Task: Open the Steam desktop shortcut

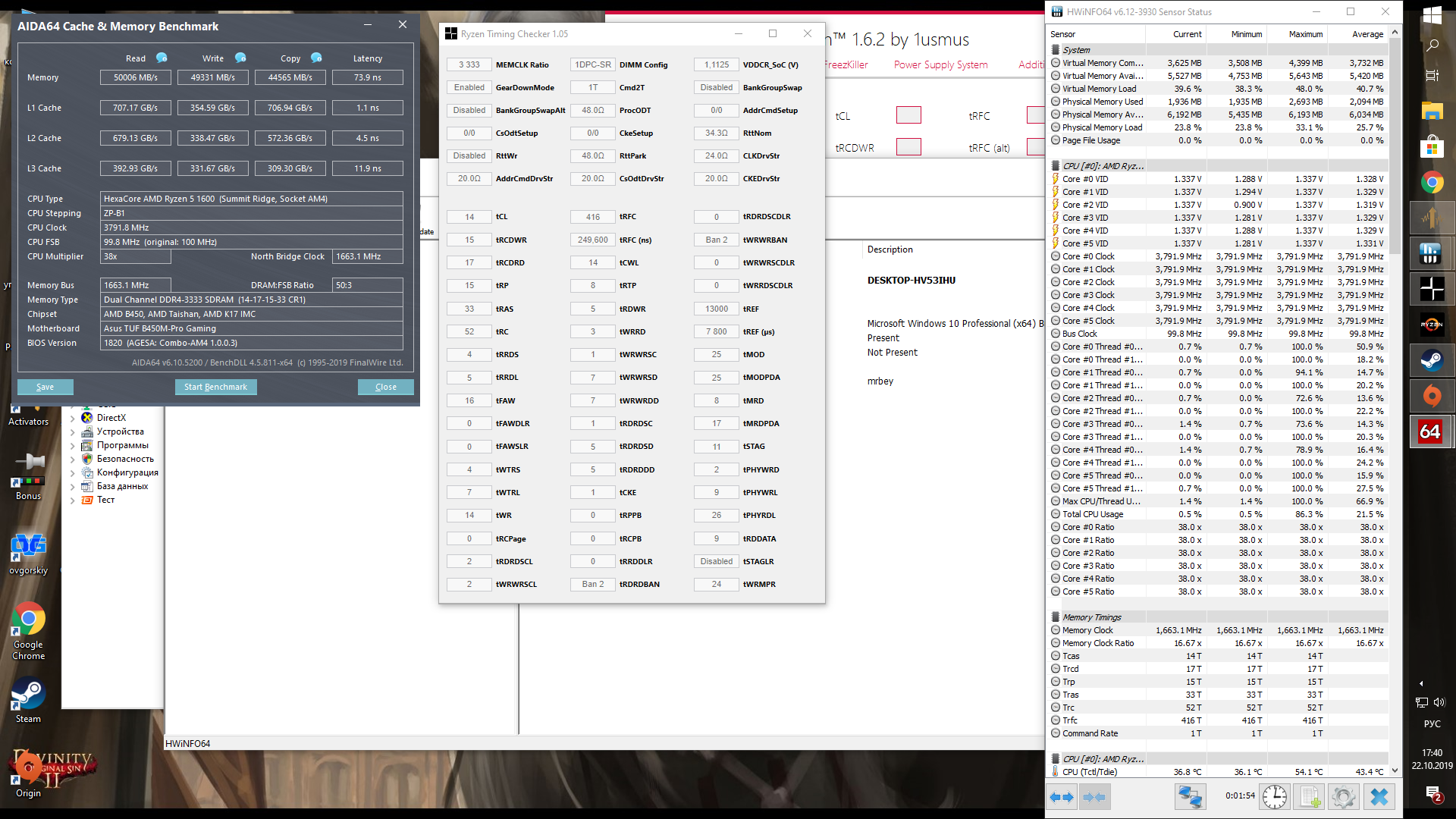Action: 29,700
